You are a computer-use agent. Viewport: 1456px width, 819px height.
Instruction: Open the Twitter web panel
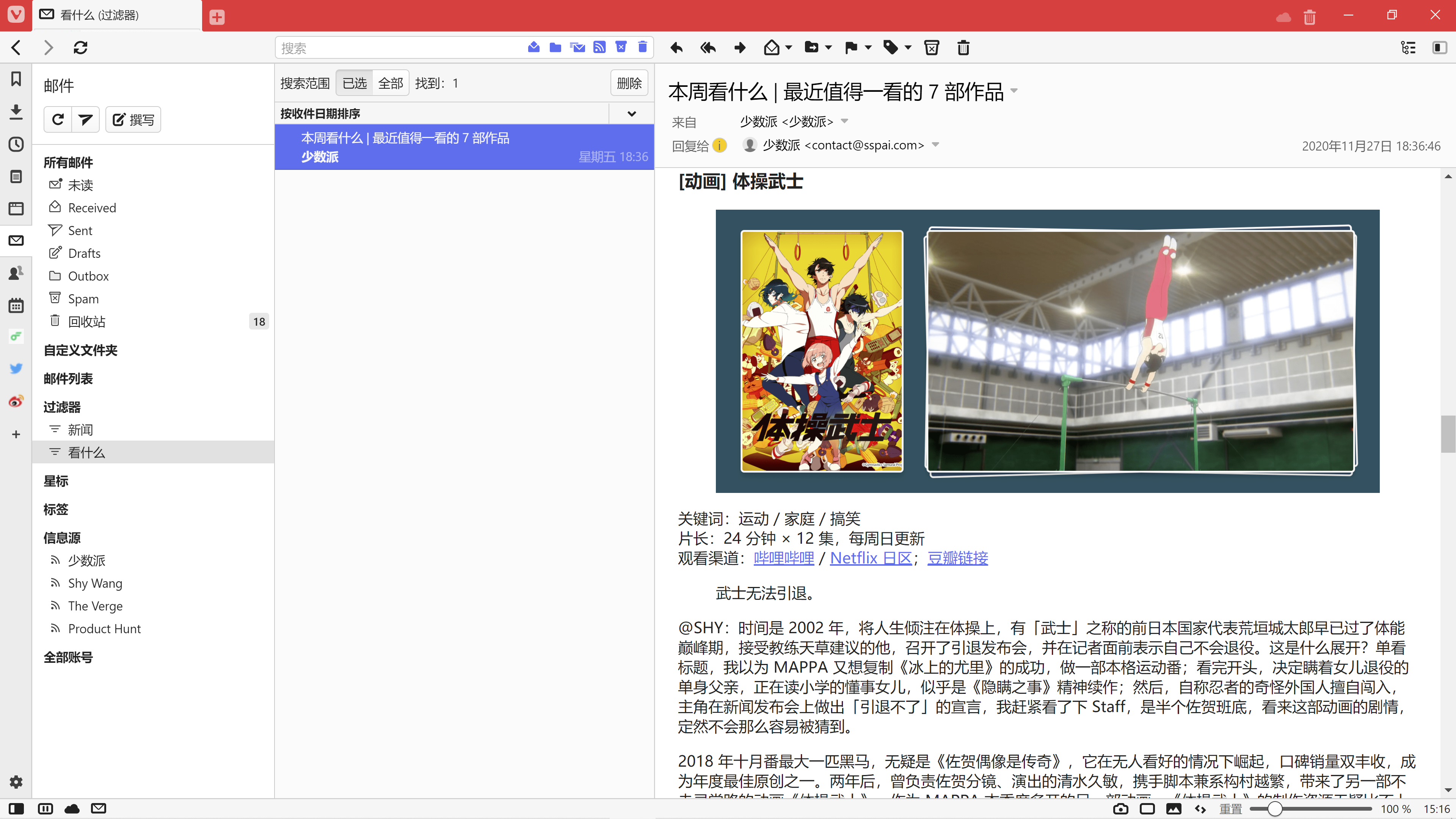[x=16, y=369]
